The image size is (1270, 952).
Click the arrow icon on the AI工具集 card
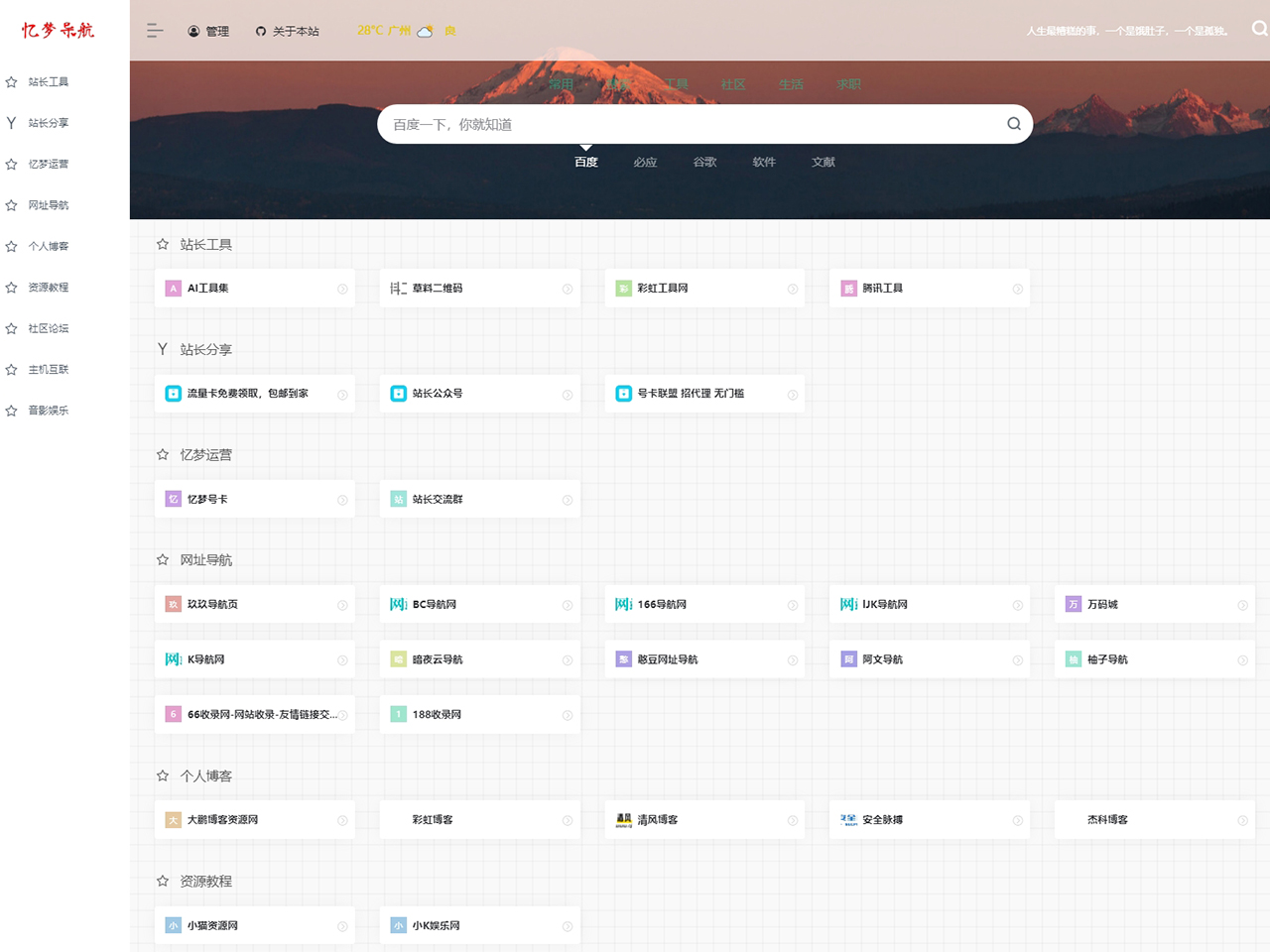[342, 289]
